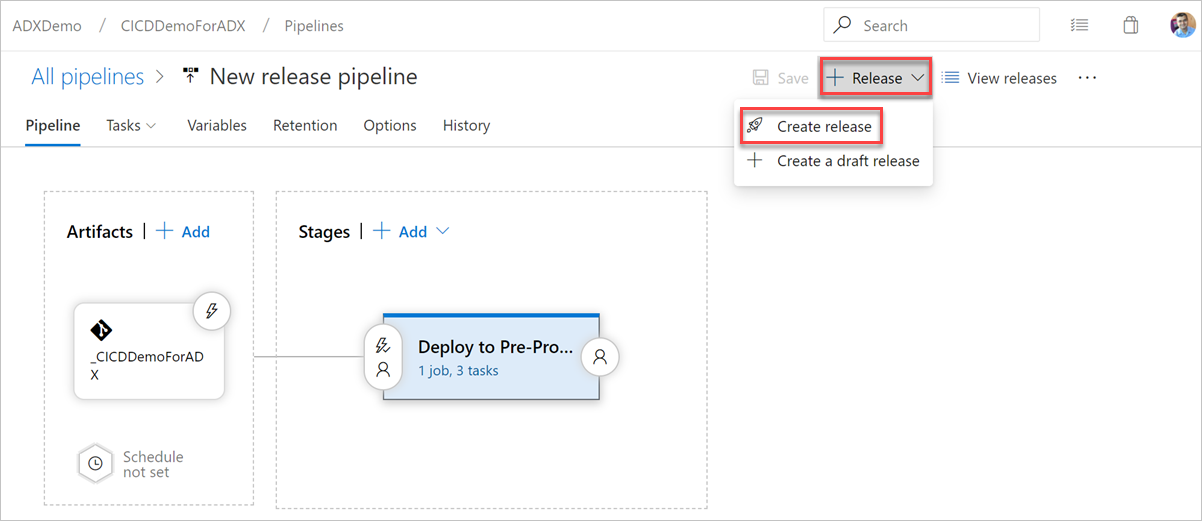Click View releases button

(1000, 78)
